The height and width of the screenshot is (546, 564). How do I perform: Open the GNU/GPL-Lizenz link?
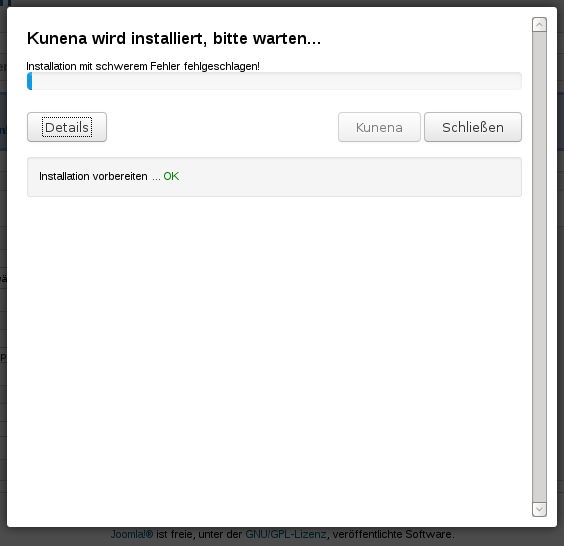[286, 534]
